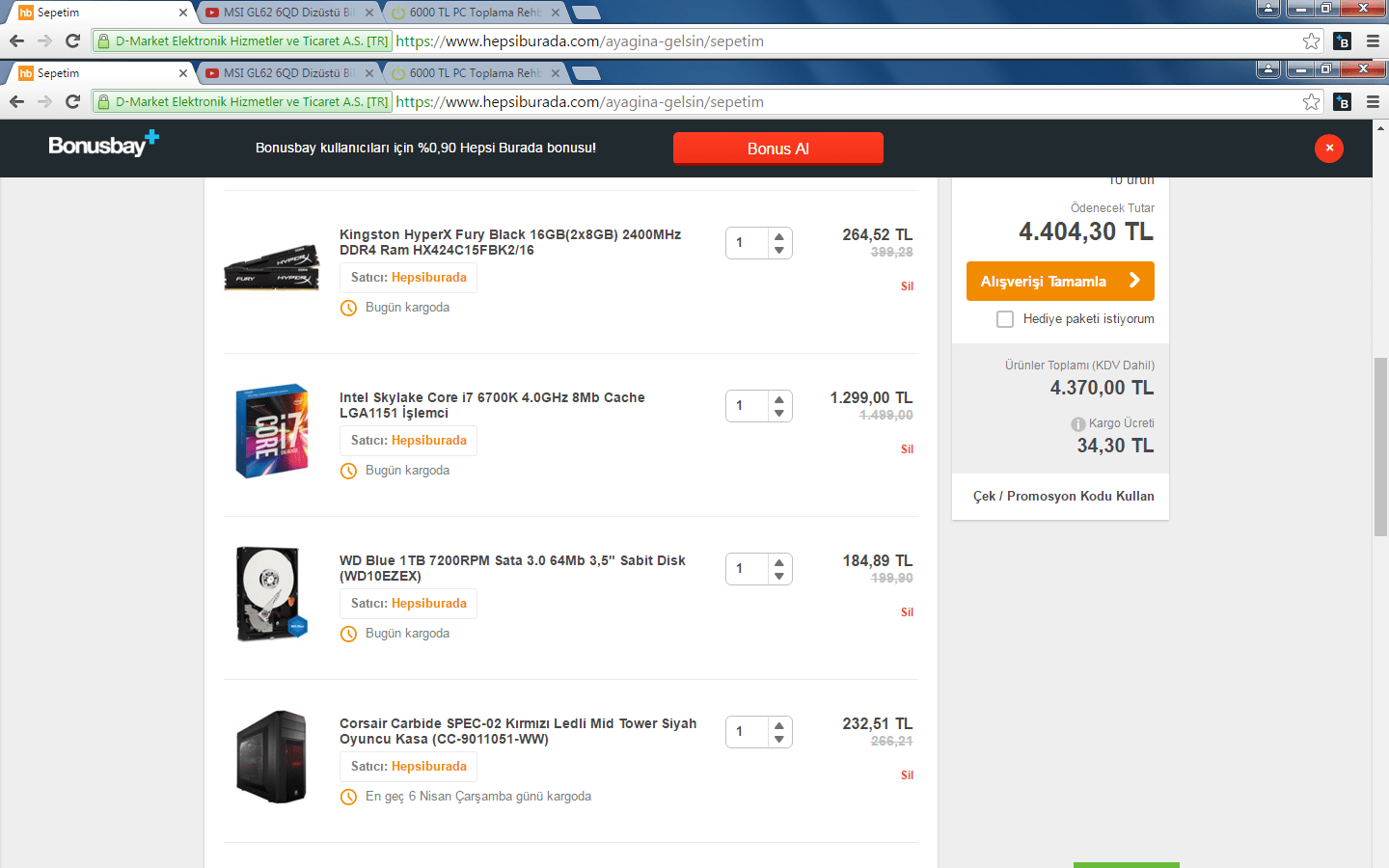
Task: Close the Sepetim tab in the front window
Action: click(x=183, y=73)
